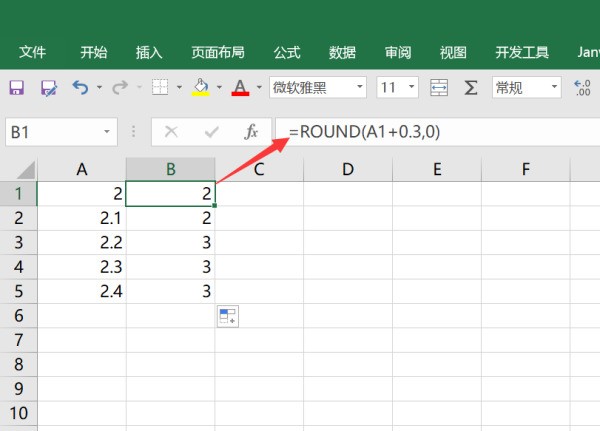Apply cell borders icon
600x431 pixels.
pos(160,87)
